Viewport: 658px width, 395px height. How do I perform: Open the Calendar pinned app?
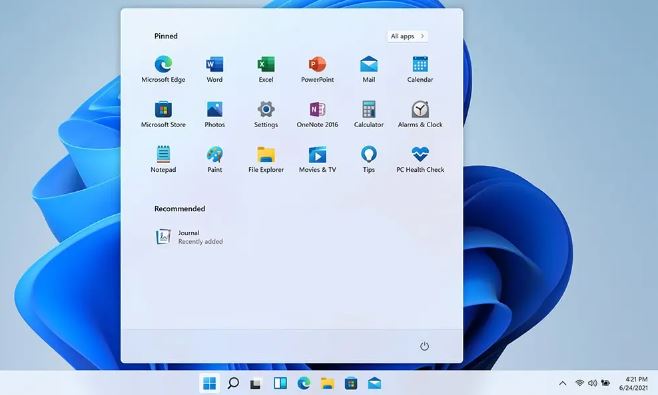pos(420,70)
